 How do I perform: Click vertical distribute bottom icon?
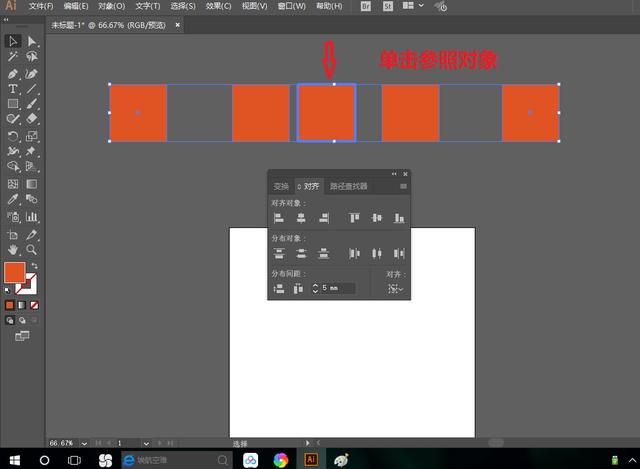pyautogui.click(x=324, y=253)
